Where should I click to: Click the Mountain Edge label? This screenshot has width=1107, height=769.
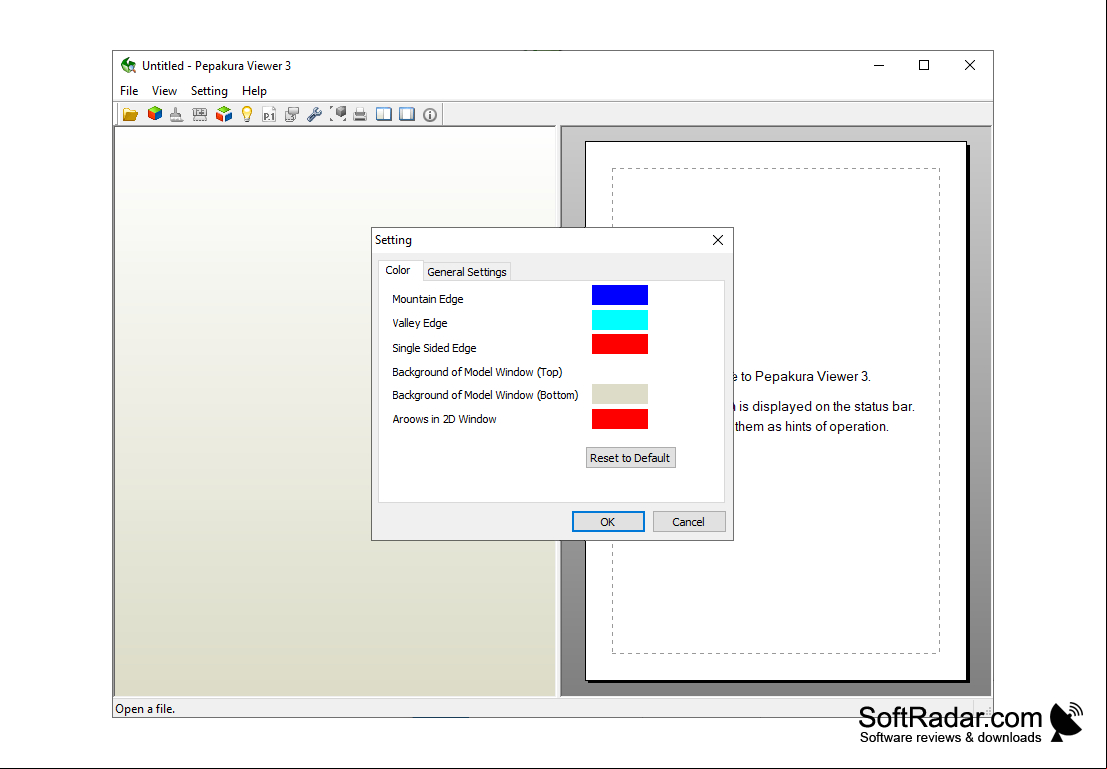[428, 299]
